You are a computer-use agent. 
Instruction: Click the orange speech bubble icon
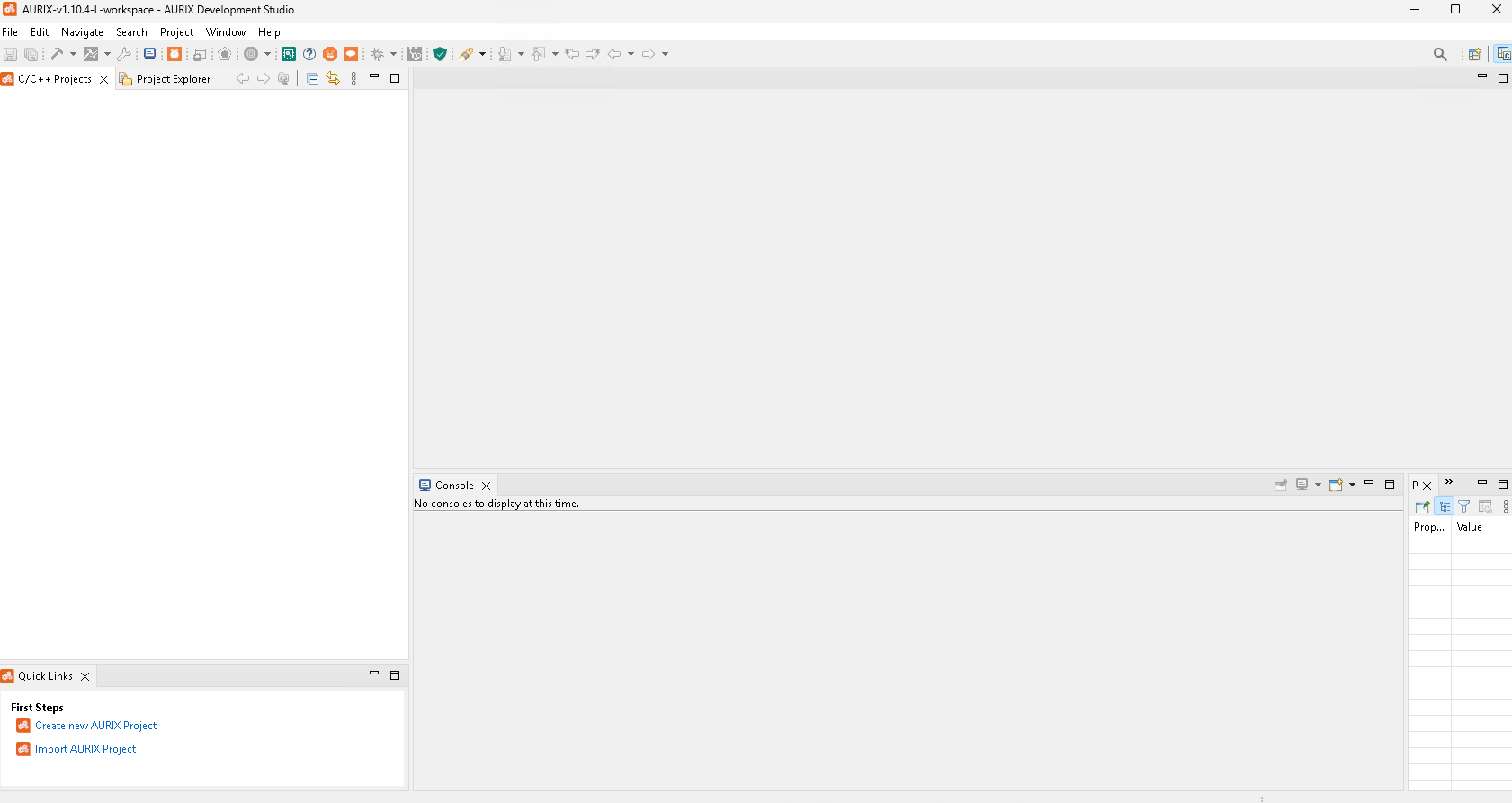coord(351,54)
